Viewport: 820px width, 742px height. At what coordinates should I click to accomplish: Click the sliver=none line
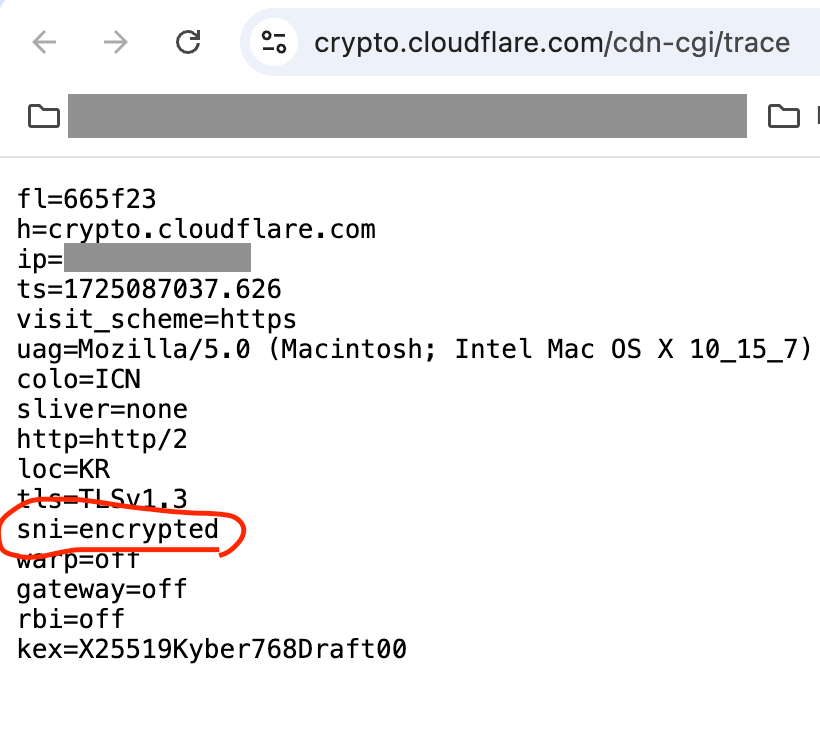[102, 410]
